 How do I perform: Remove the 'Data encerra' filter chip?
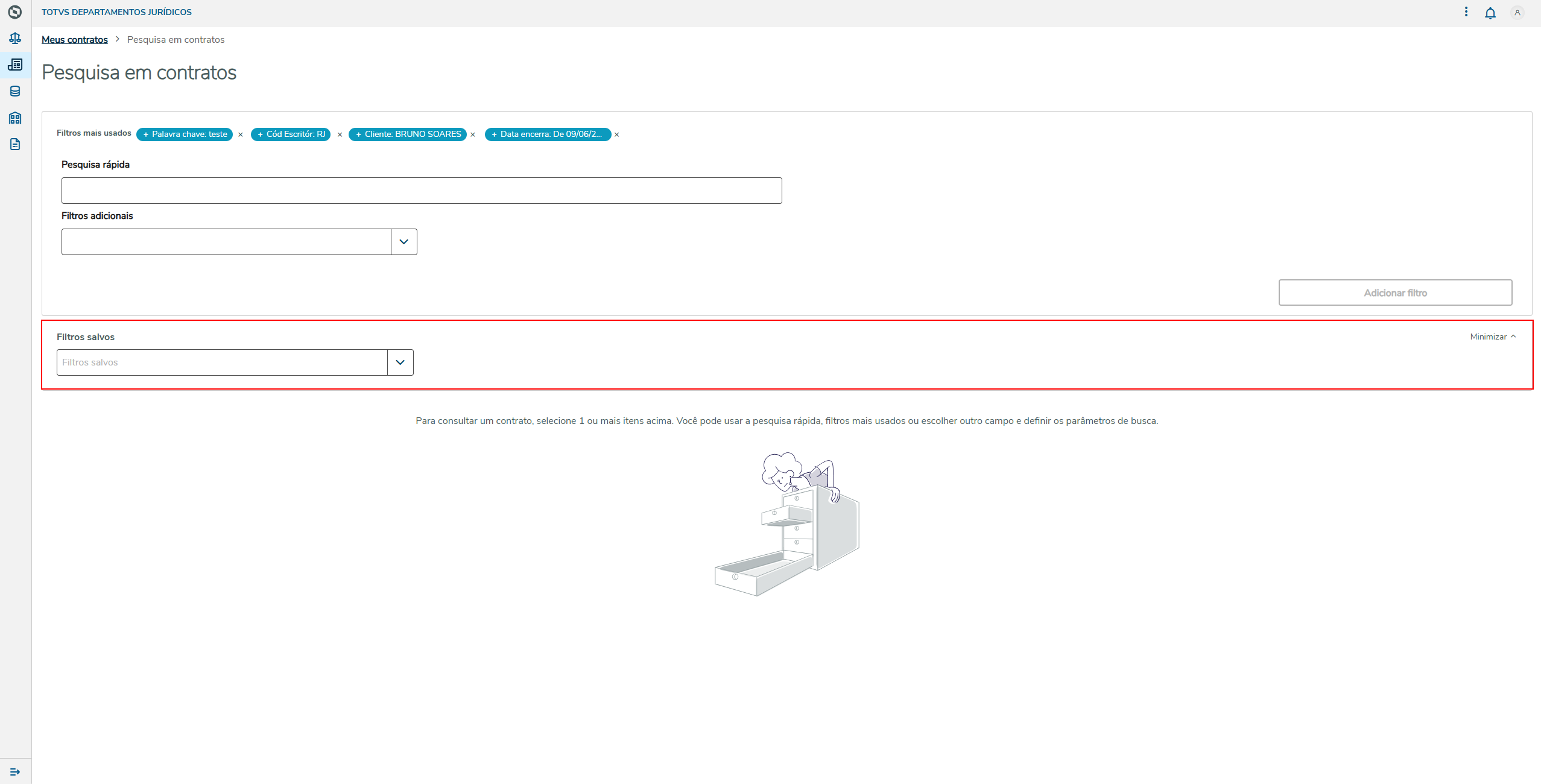(x=617, y=134)
